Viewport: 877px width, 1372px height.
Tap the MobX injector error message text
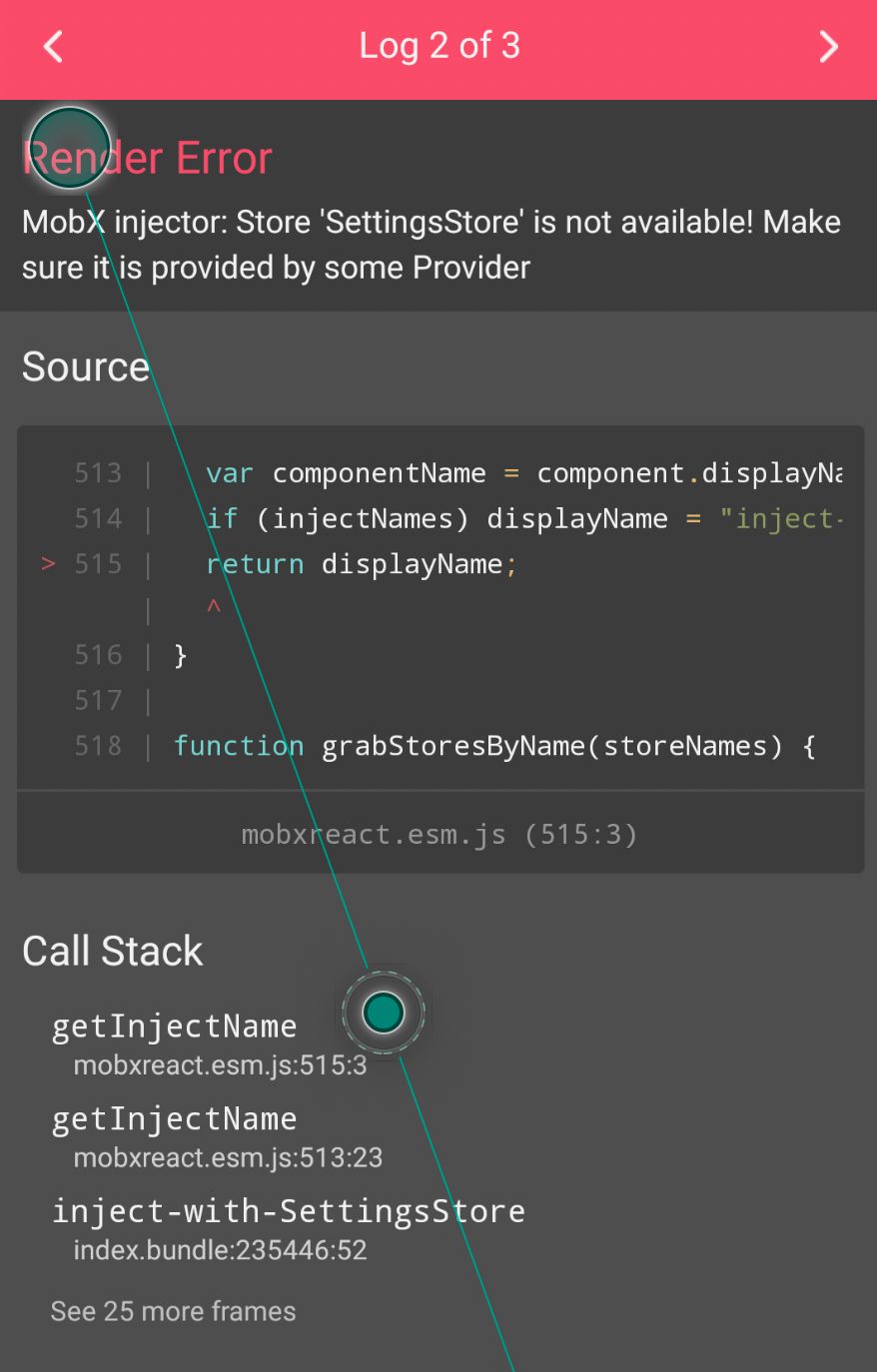432,245
